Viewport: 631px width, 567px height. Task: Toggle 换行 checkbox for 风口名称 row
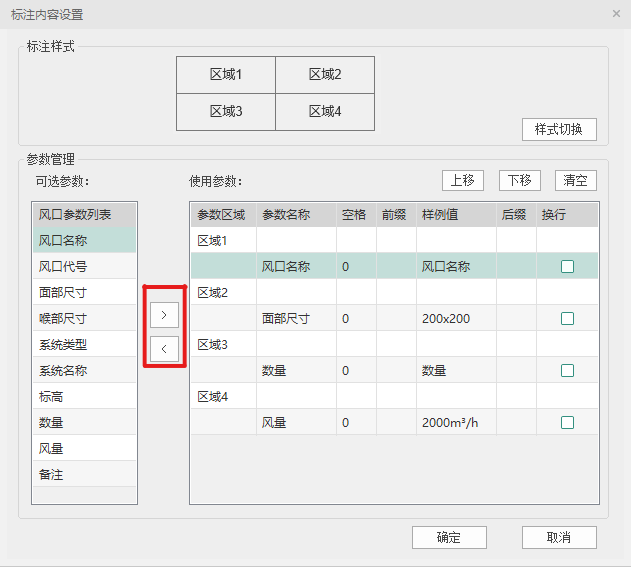point(567,267)
